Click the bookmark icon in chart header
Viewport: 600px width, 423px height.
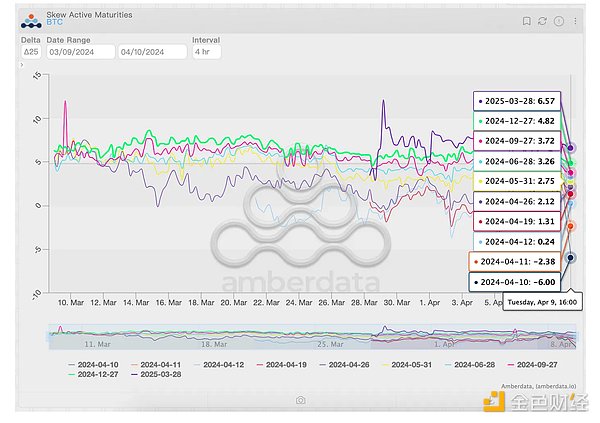527,21
